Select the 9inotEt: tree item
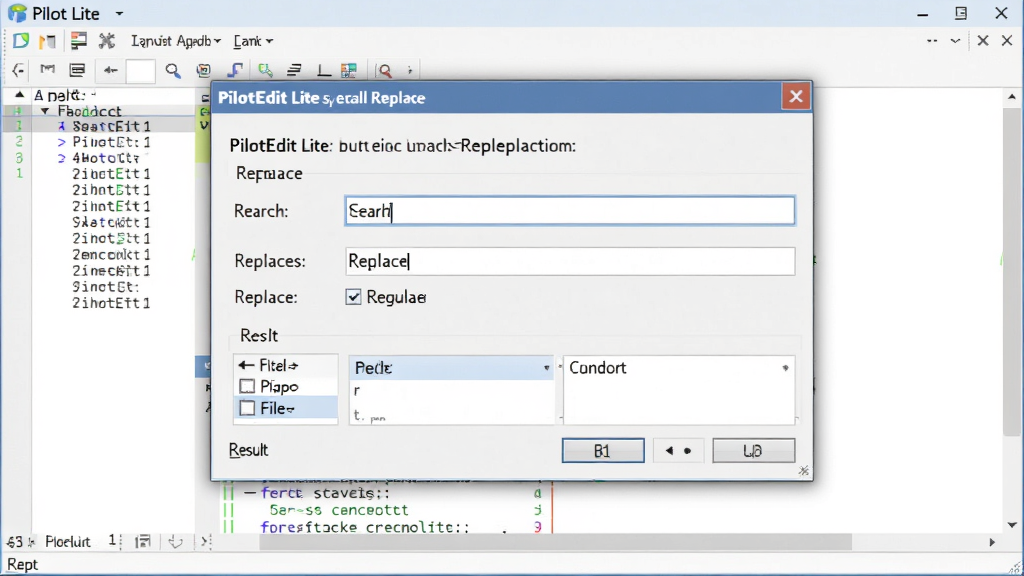The image size is (1024, 576). [x=105, y=287]
